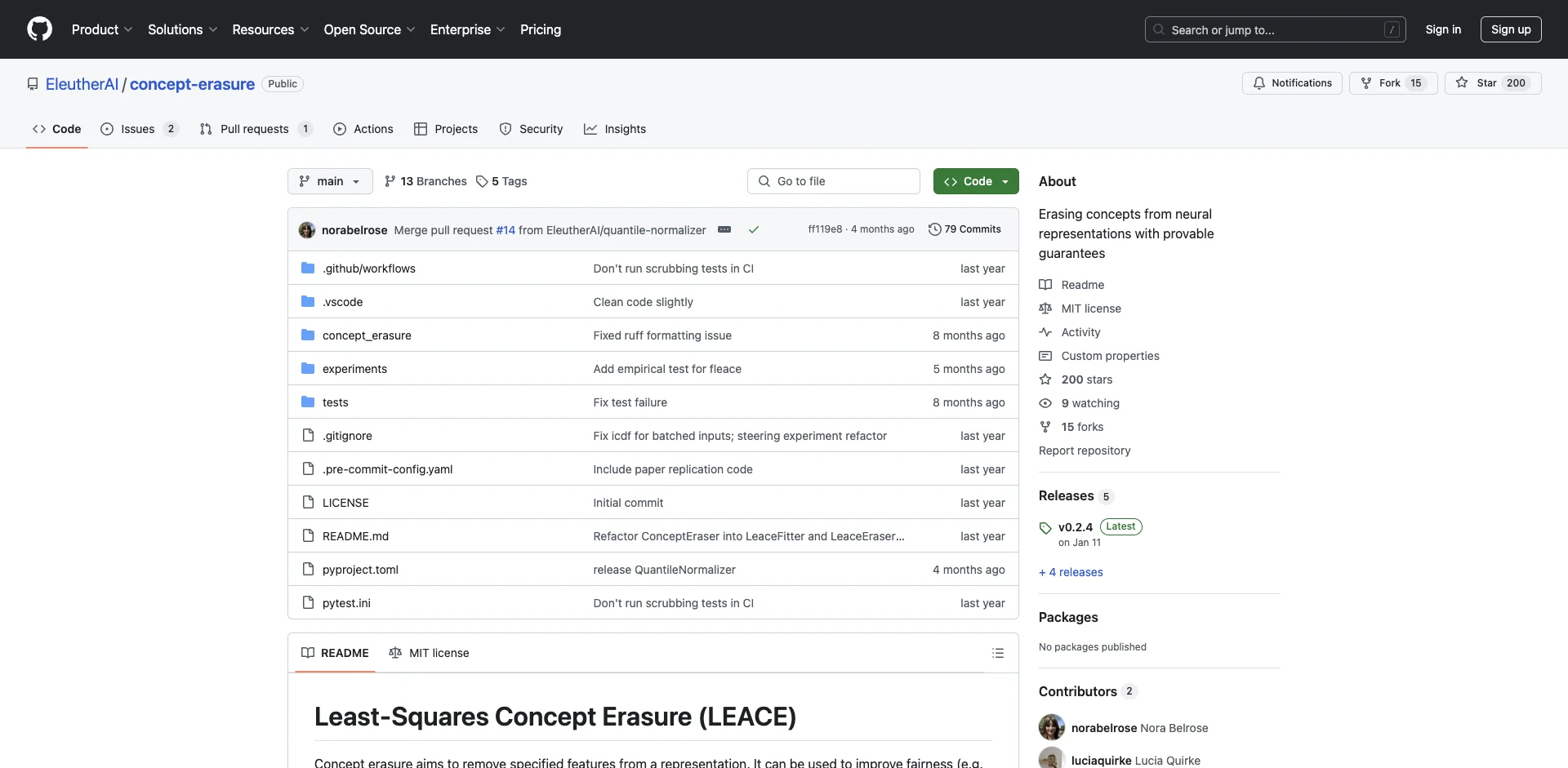The image size is (1568, 768).
Task: Expand commit message ellipsis details
Action: (x=724, y=230)
